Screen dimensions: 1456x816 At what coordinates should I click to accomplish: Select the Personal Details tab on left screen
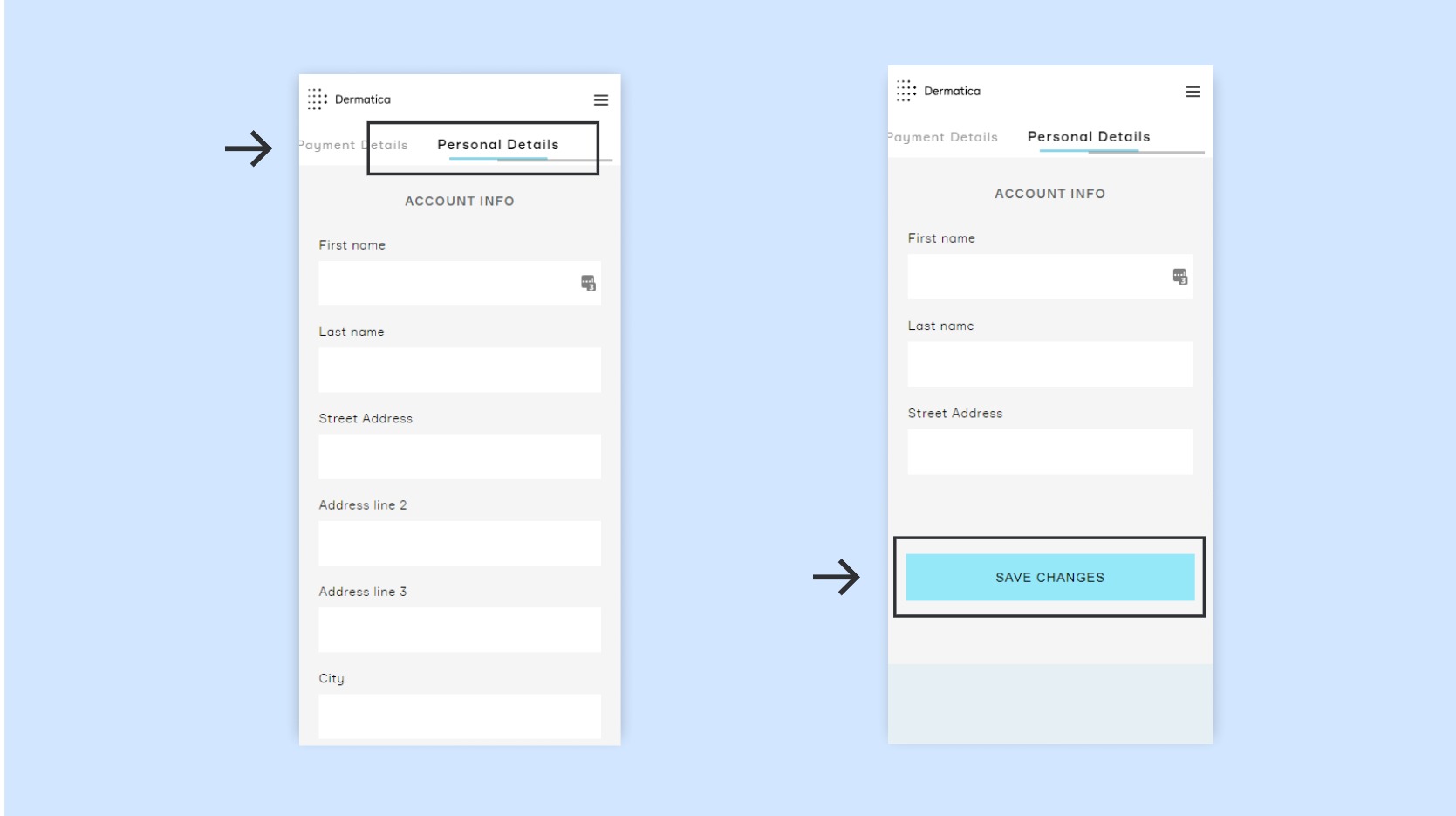pos(498,144)
